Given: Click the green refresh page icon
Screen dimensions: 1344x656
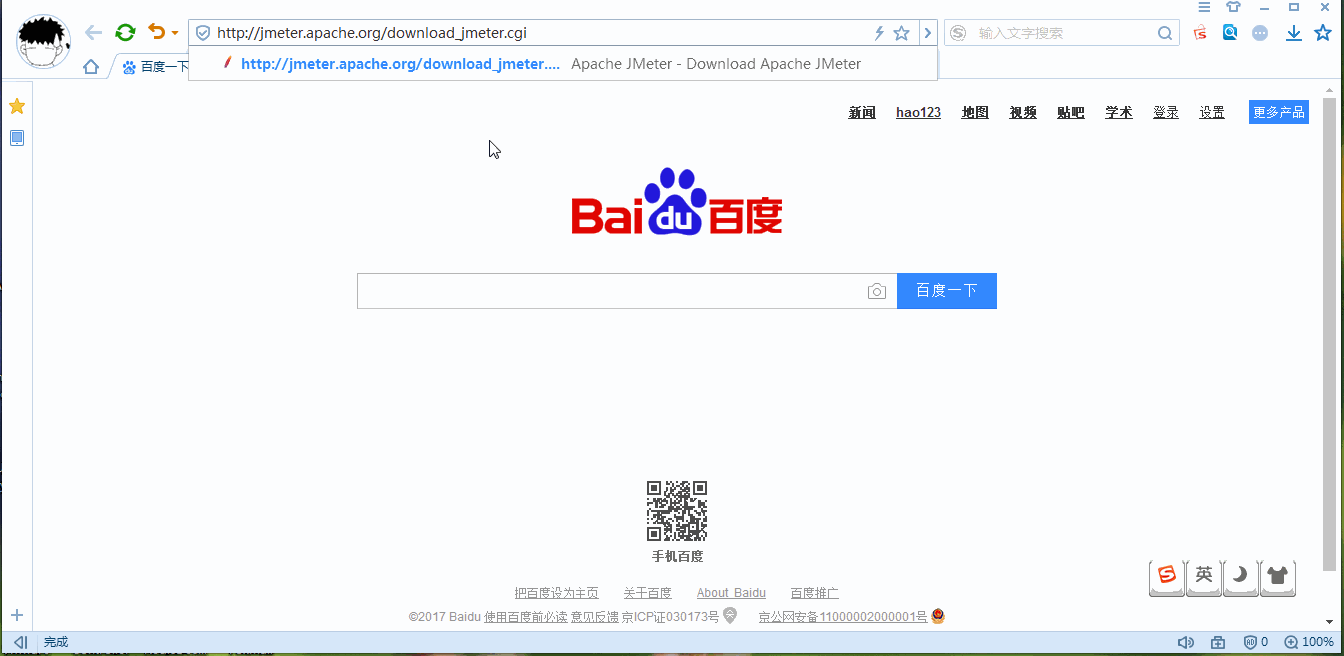Looking at the screenshot, I should (125, 33).
